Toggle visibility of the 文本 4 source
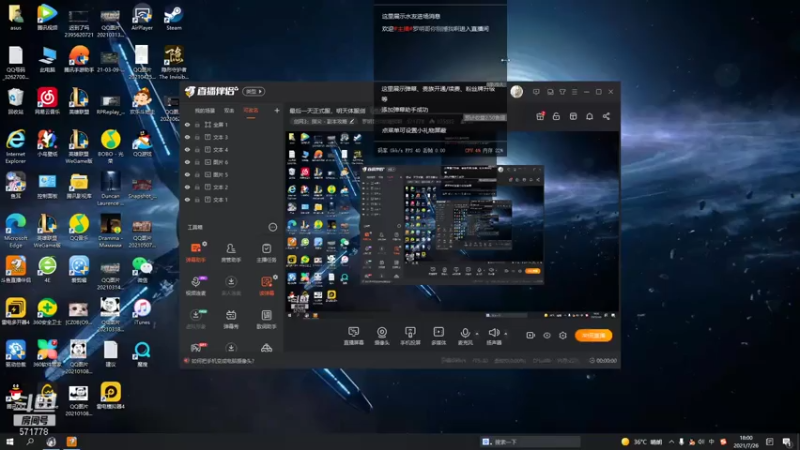This screenshot has height=450, width=800. (x=187, y=149)
